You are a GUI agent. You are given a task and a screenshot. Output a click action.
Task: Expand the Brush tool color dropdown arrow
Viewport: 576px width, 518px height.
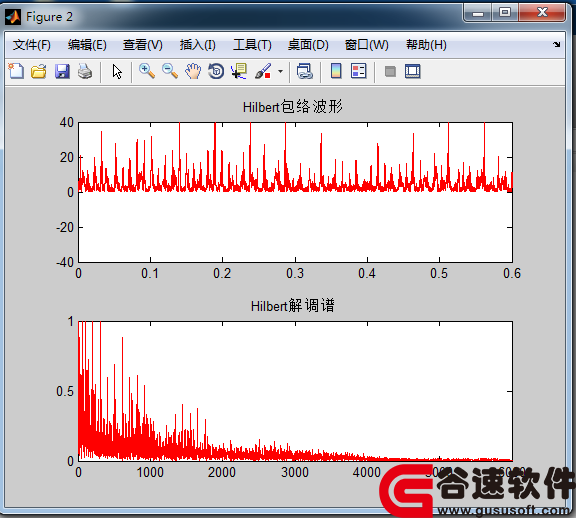tap(280, 71)
